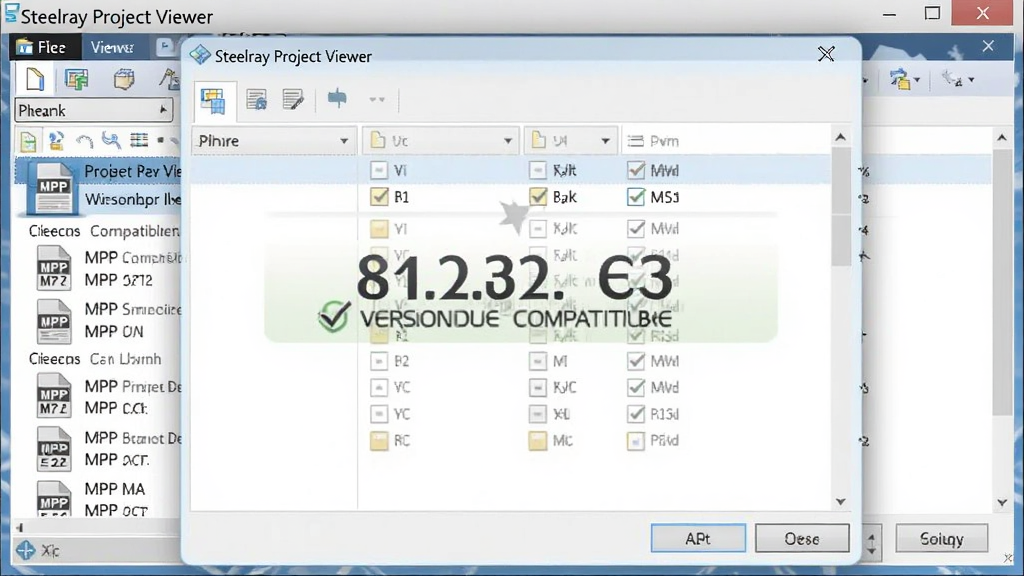Click the Cleecos Compatiblen section header

pyautogui.click(x=104, y=231)
